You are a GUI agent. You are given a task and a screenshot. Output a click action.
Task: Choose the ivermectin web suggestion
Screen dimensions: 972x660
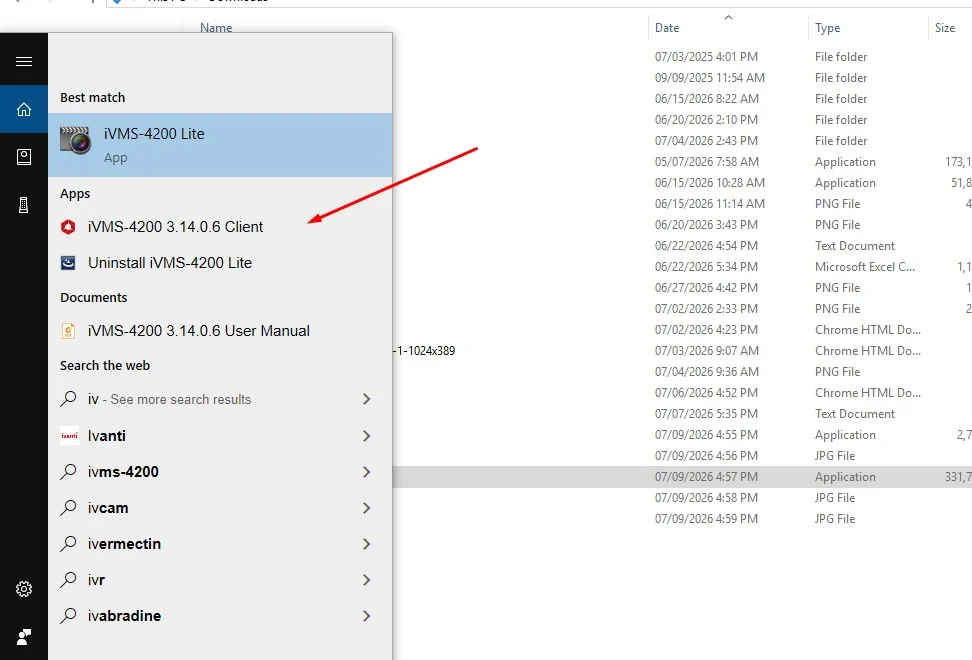(x=220, y=543)
